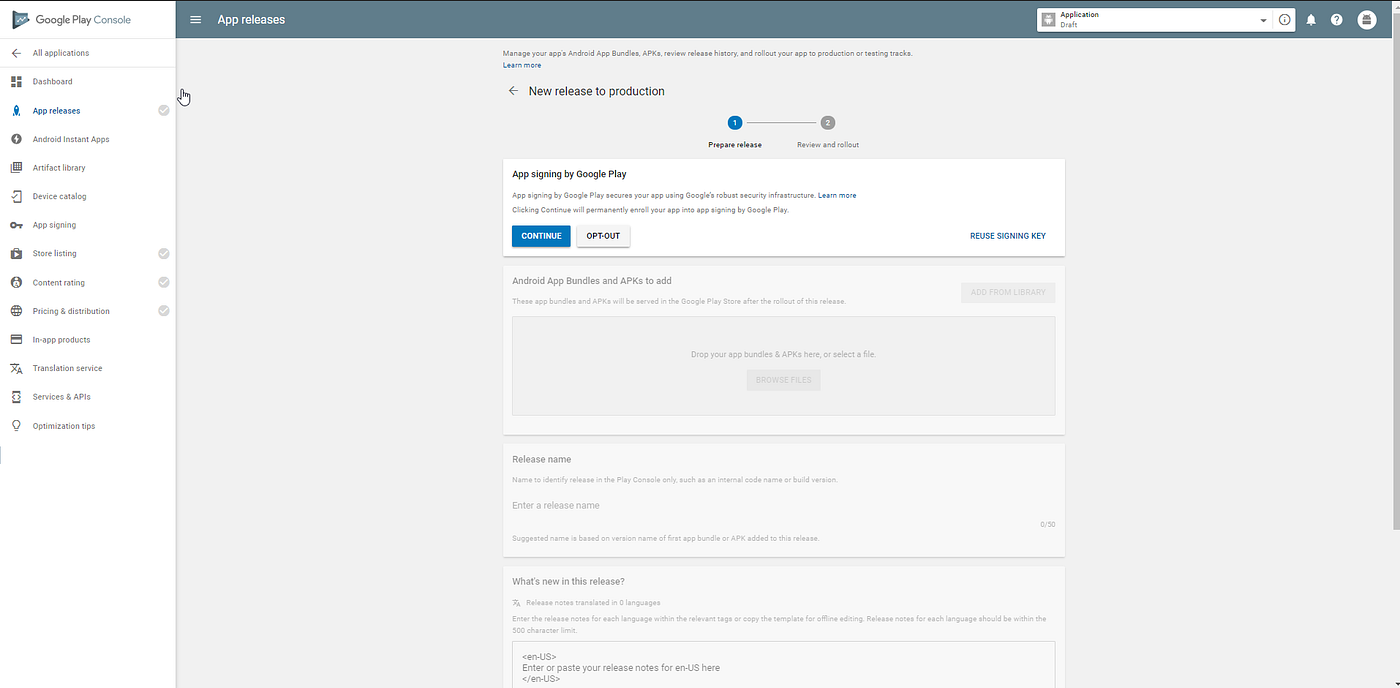Click REUSE SIGNING KEY
Screen dimensions: 1400x688
1008,236
